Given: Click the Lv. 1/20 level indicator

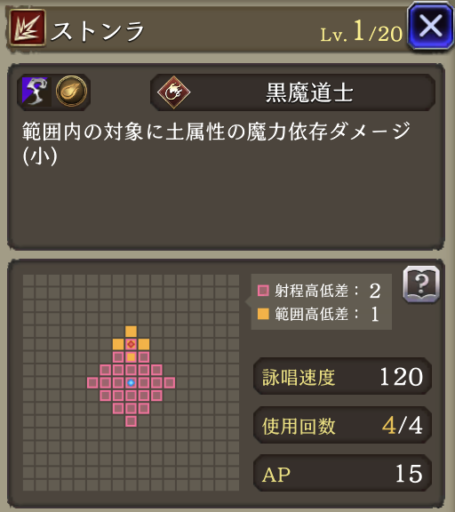Looking at the screenshot, I should (x=361, y=32).
